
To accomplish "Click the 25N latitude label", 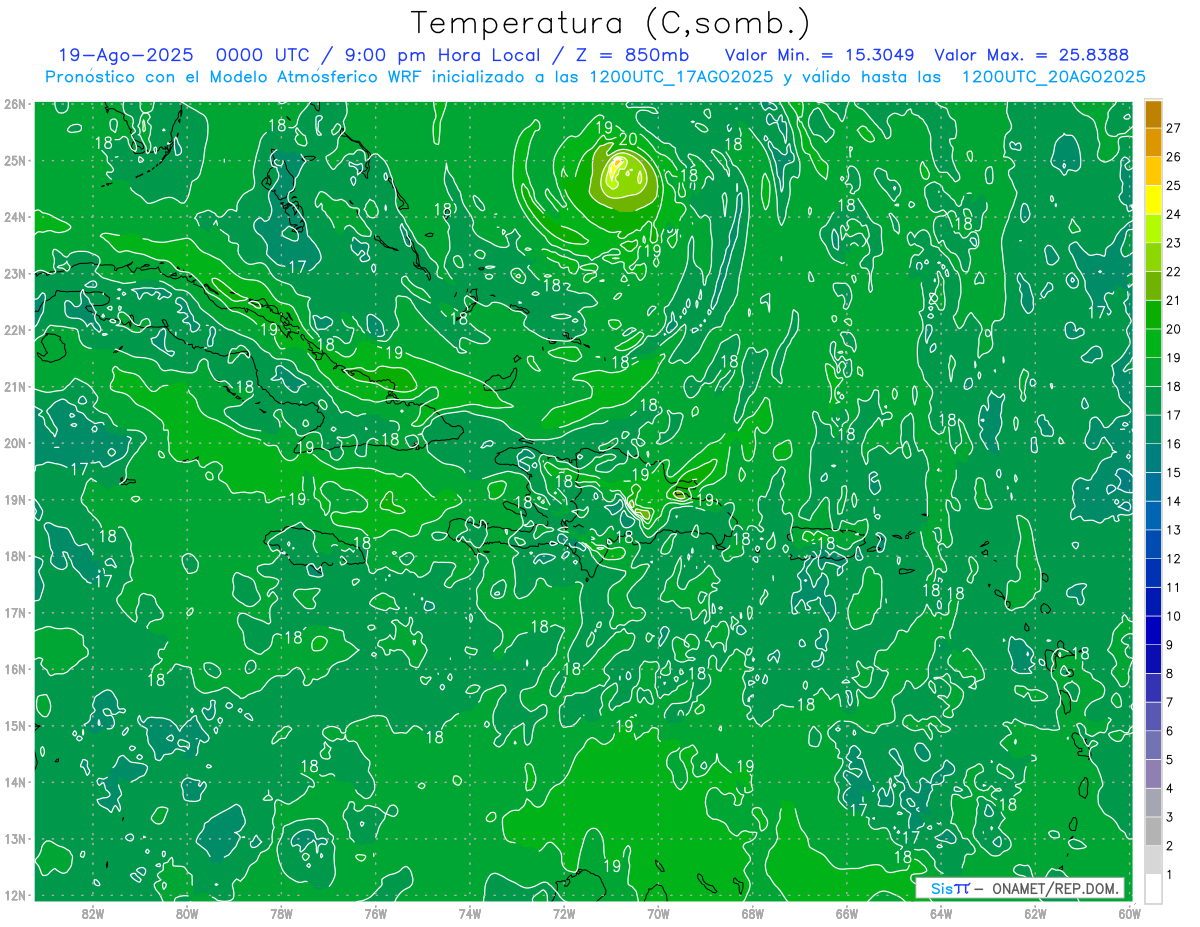I will (x=15, y=161).
